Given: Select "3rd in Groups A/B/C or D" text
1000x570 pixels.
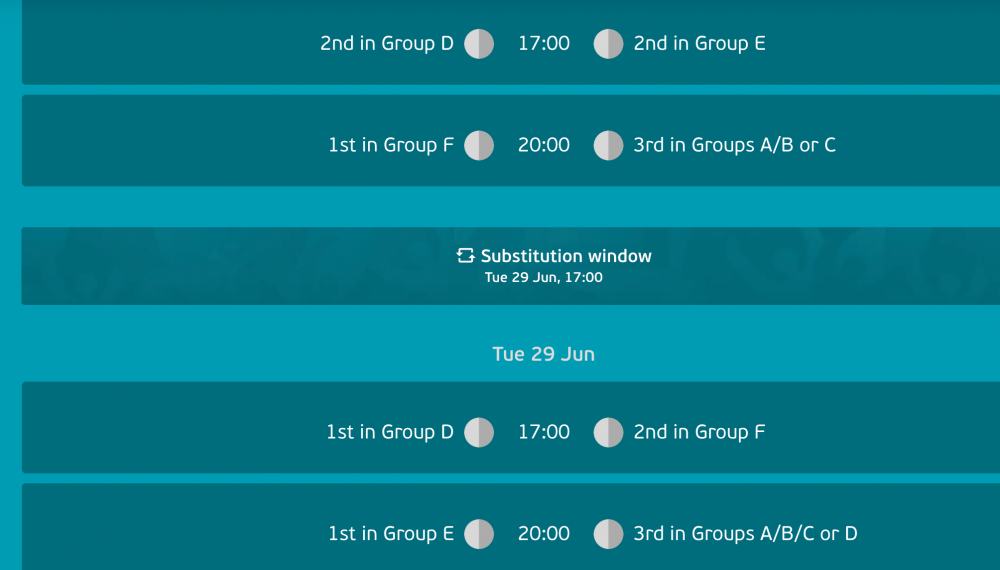Looking at the screenshot, I should [745, 534].
